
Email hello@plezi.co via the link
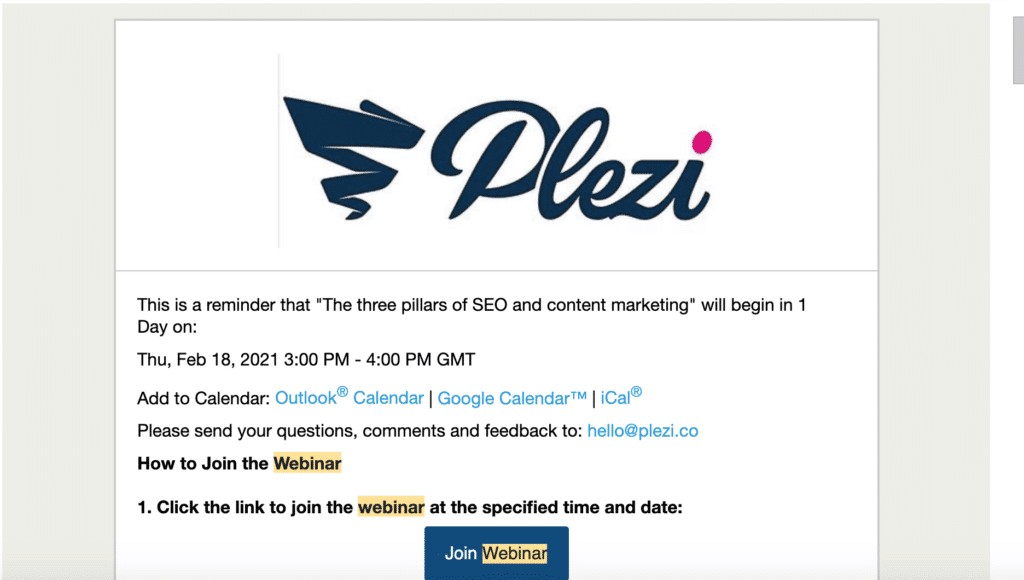(643, 431)
